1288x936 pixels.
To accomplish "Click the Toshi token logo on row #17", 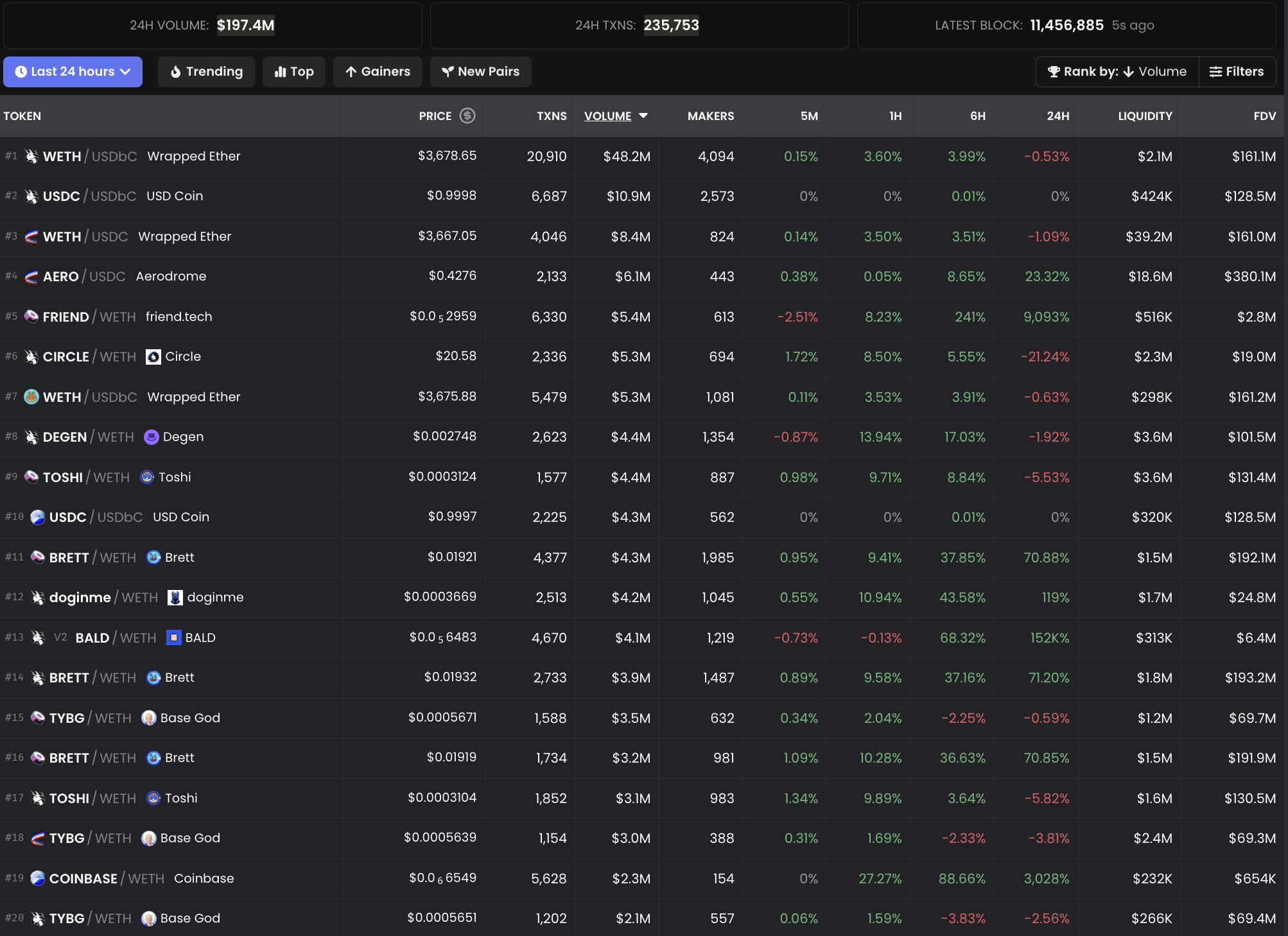I will (153, 798).
